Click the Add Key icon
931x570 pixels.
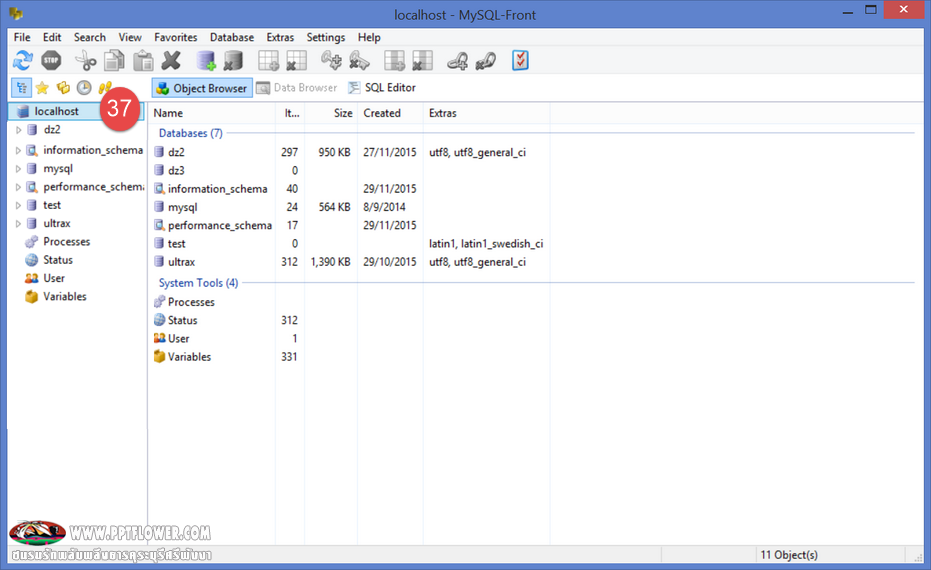coord(331,61)
